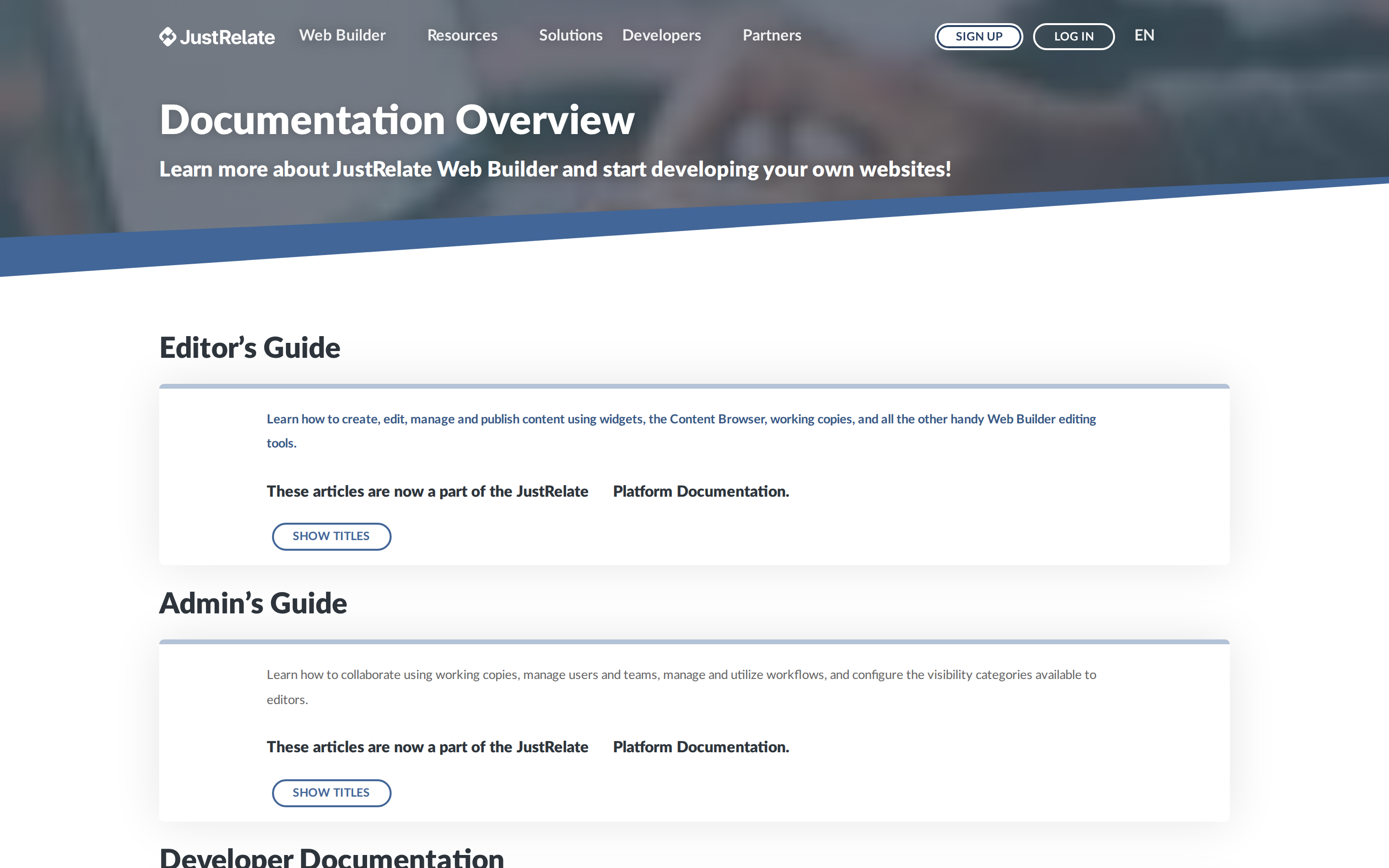
Task: Open the Developers menu
Action: pyautogui.click(x=661, y=36)
